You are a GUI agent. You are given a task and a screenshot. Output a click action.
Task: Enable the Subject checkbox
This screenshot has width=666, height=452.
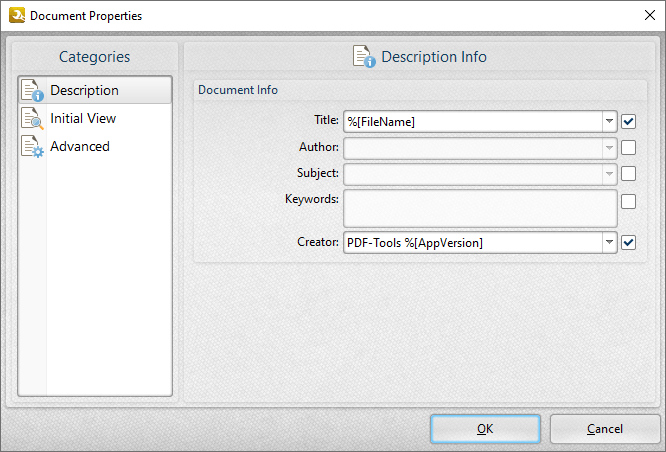point(628,174)
